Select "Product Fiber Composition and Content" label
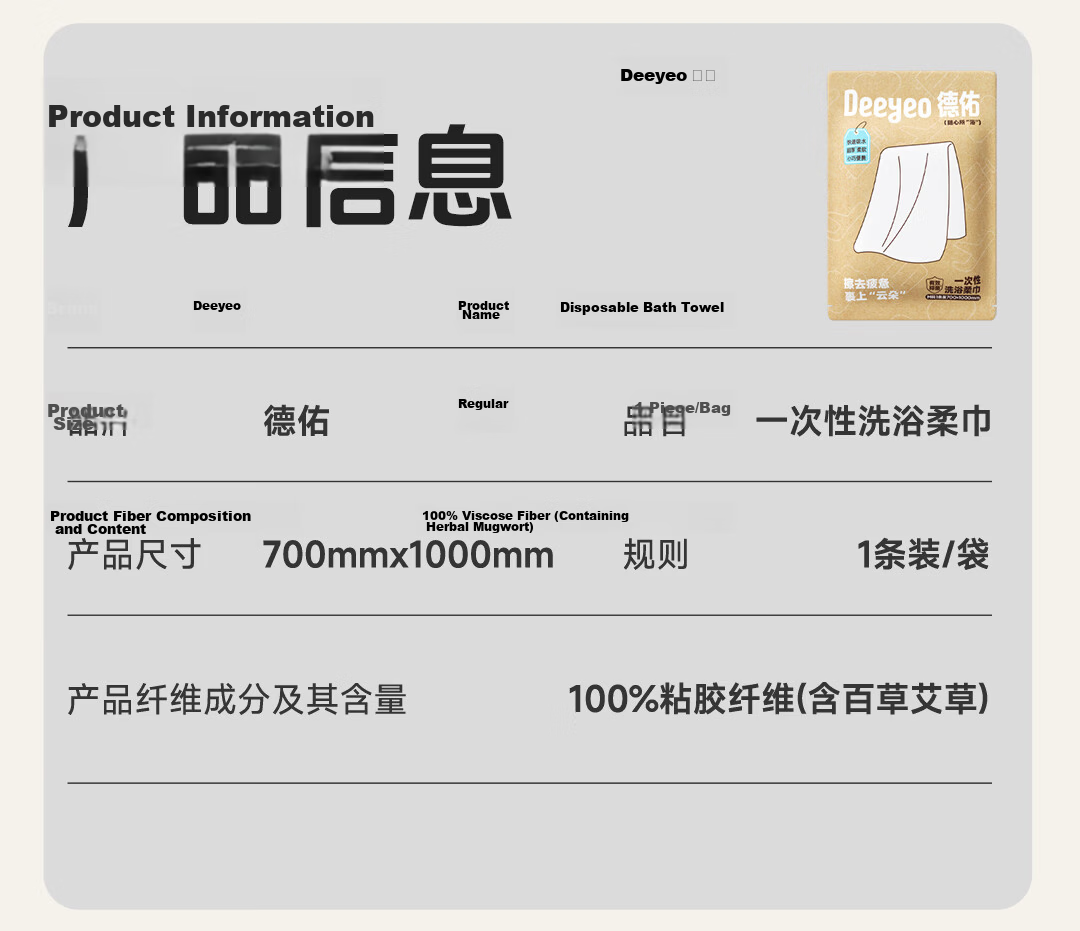 [x=150, y=523]
